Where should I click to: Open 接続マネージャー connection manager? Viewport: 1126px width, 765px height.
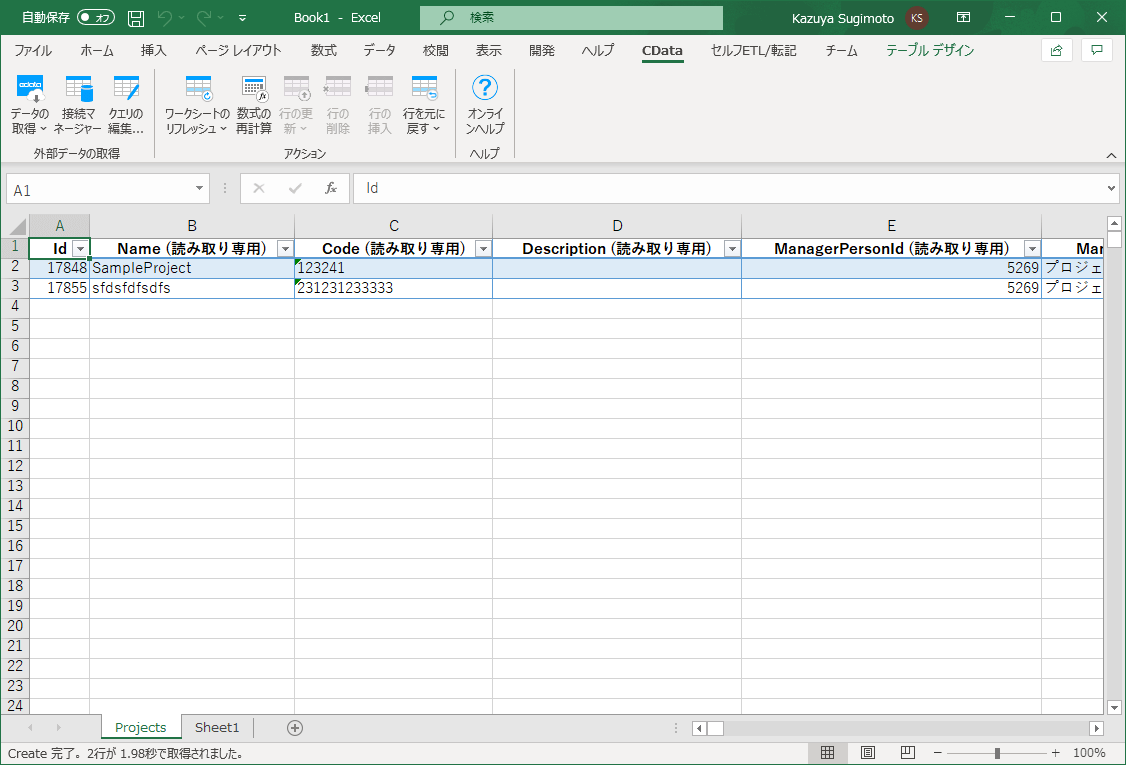(78, 105)
